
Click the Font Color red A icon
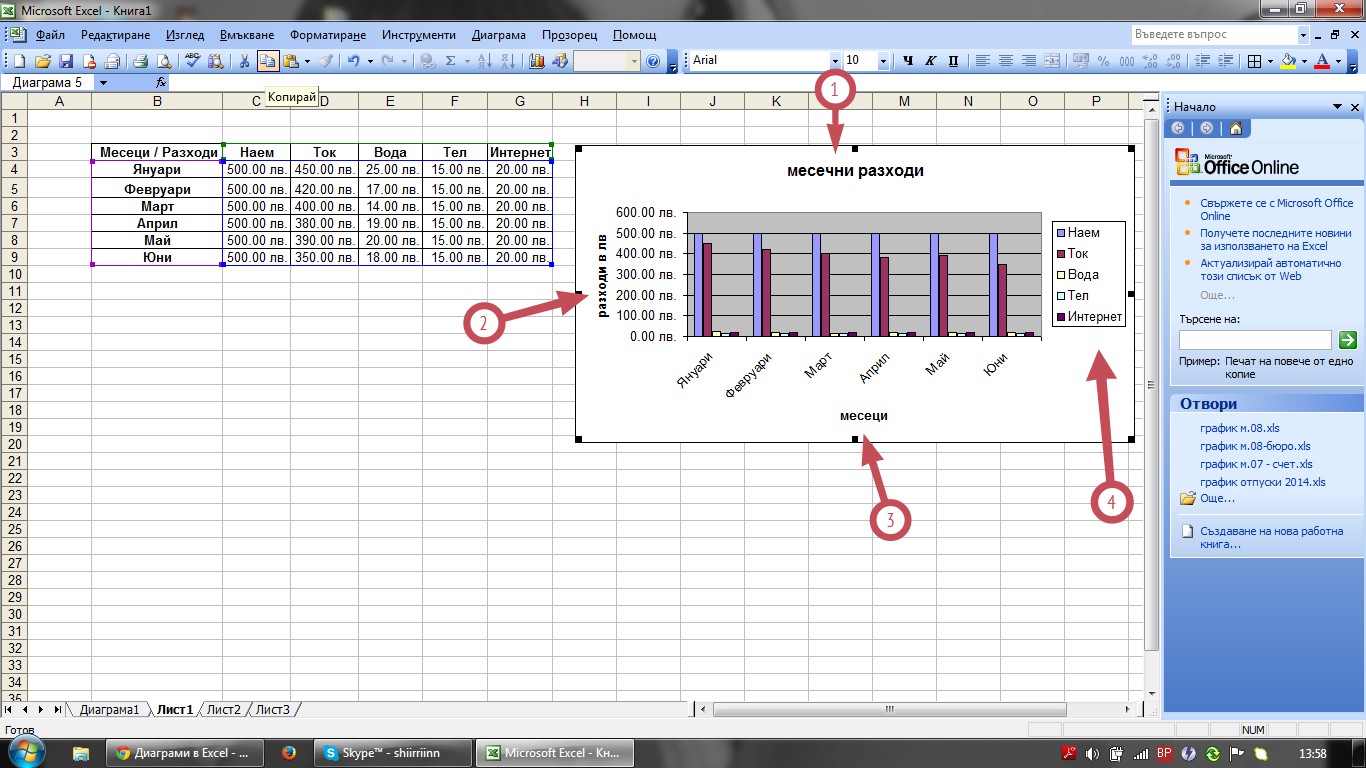tap(1322, 61)
